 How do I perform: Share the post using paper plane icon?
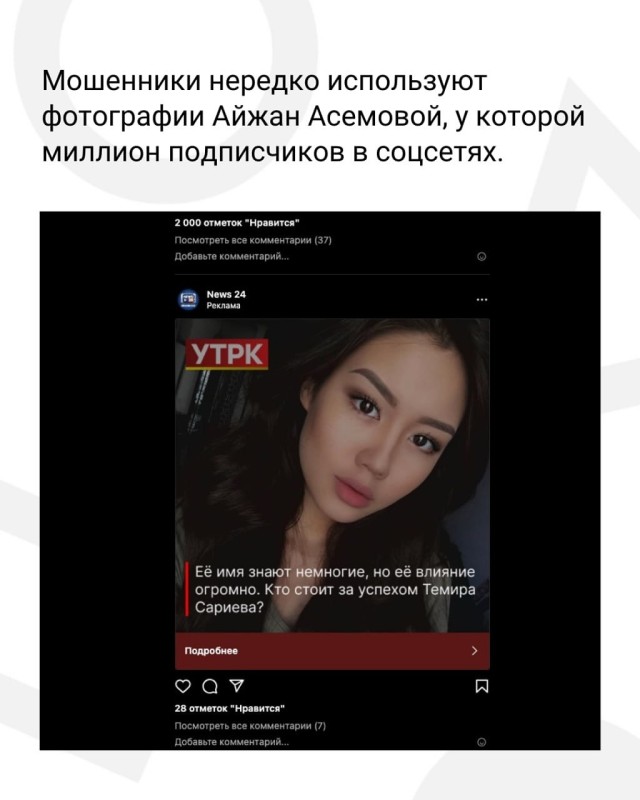(x=236, y=685)
